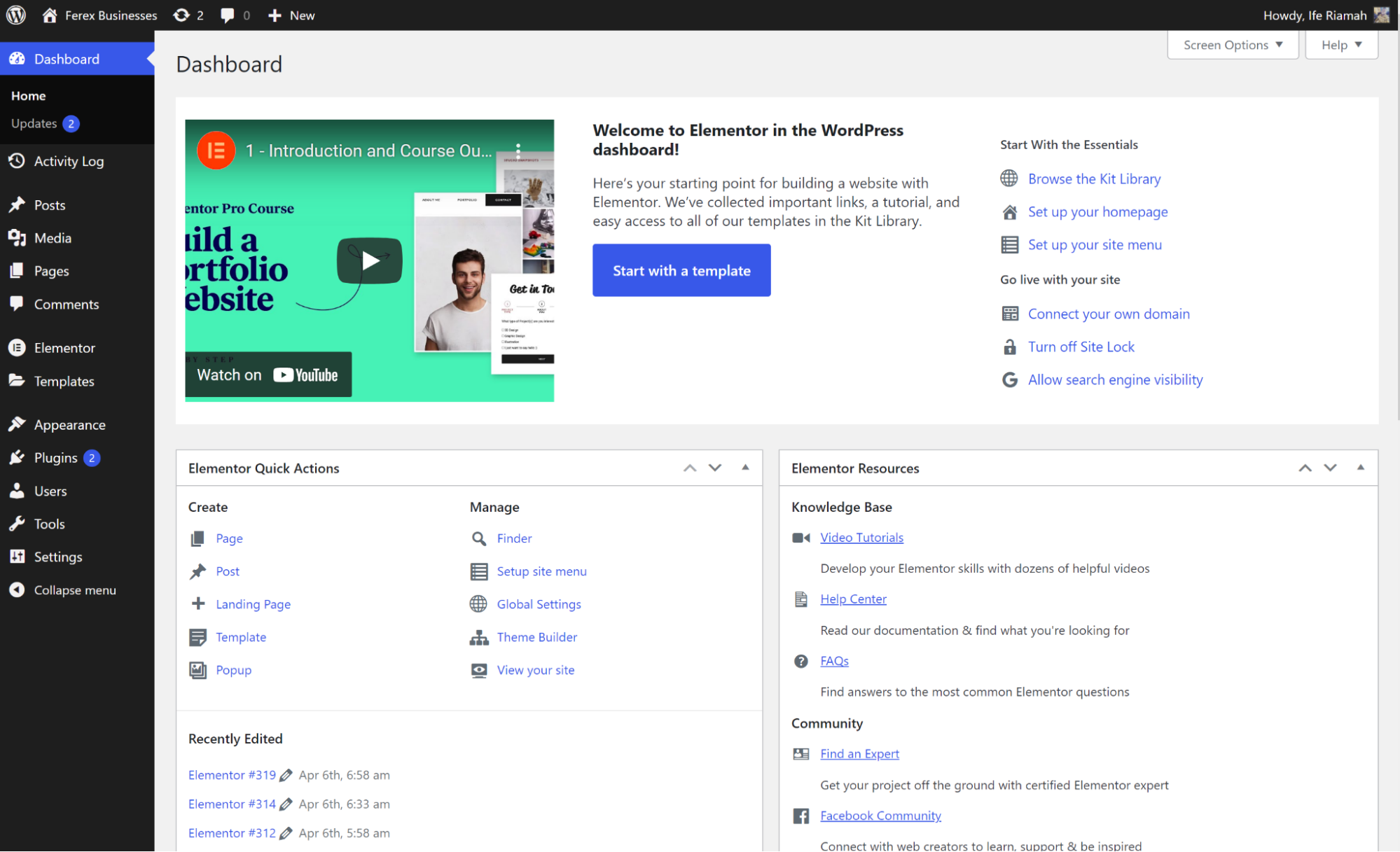Click edit pencil next to Elementor #314
This screenshot has height=852, width=1400.
286,804
